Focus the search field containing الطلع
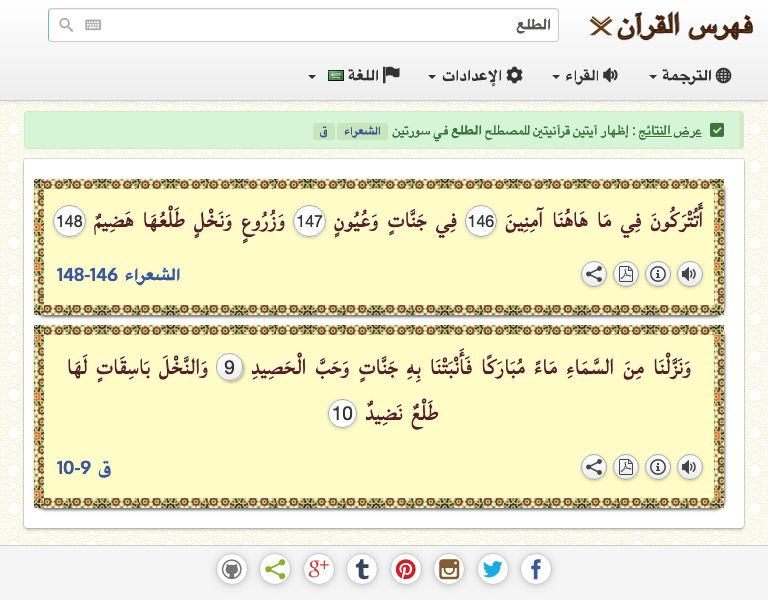Viewport: 768px width, 600px height. pyautogui.click(x=320, y=26)
